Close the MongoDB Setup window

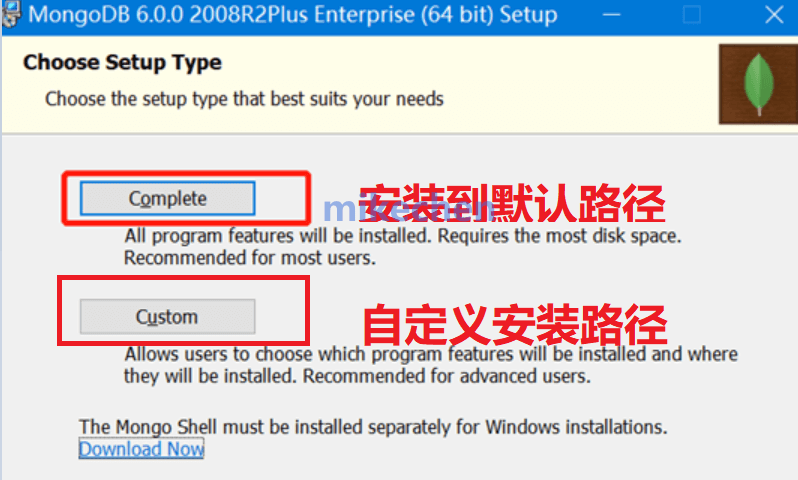pos(774,15)
